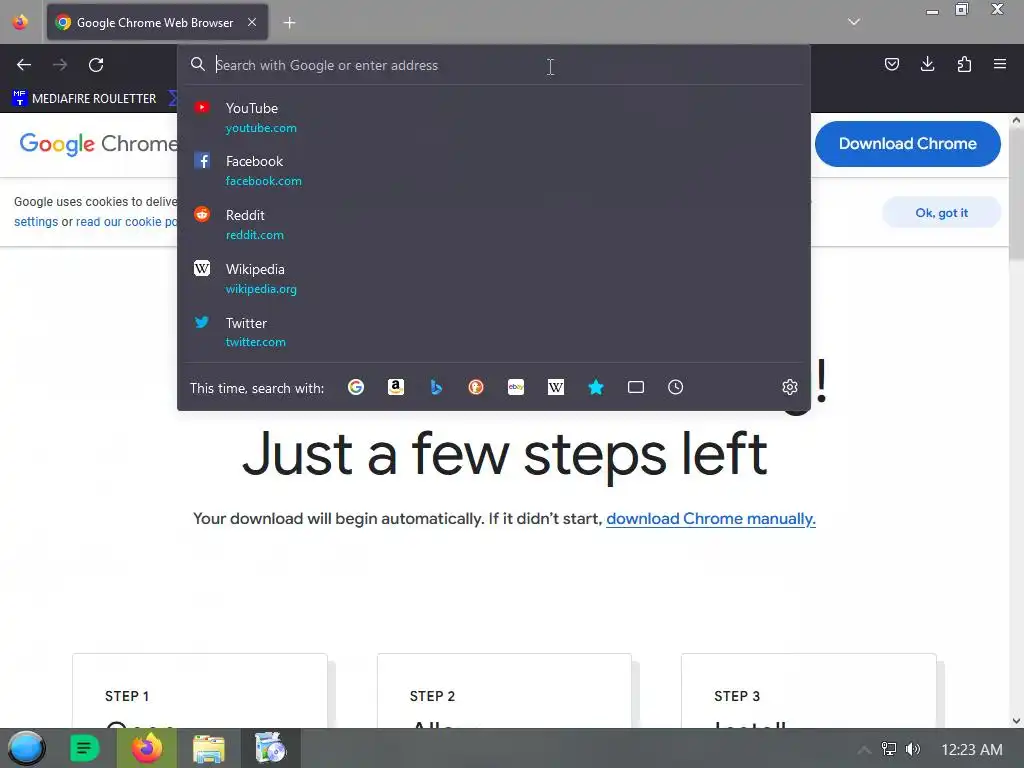The width and height of the screenshot is (1024, 768).
Task: Open the Firefox hamburger menu
Action: [1000, 64]
